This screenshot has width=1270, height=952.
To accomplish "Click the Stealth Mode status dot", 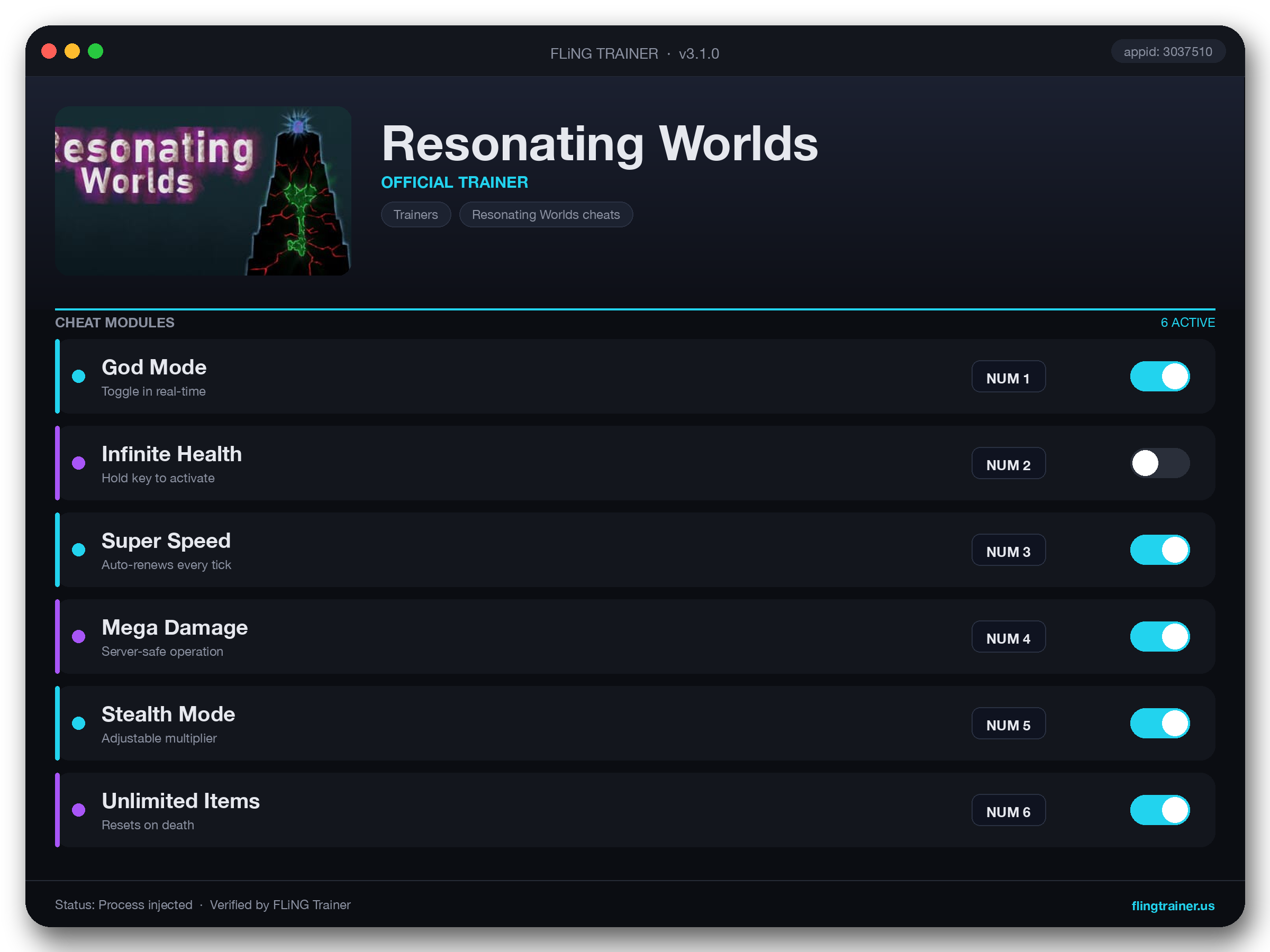I will (x=79, y=723).
